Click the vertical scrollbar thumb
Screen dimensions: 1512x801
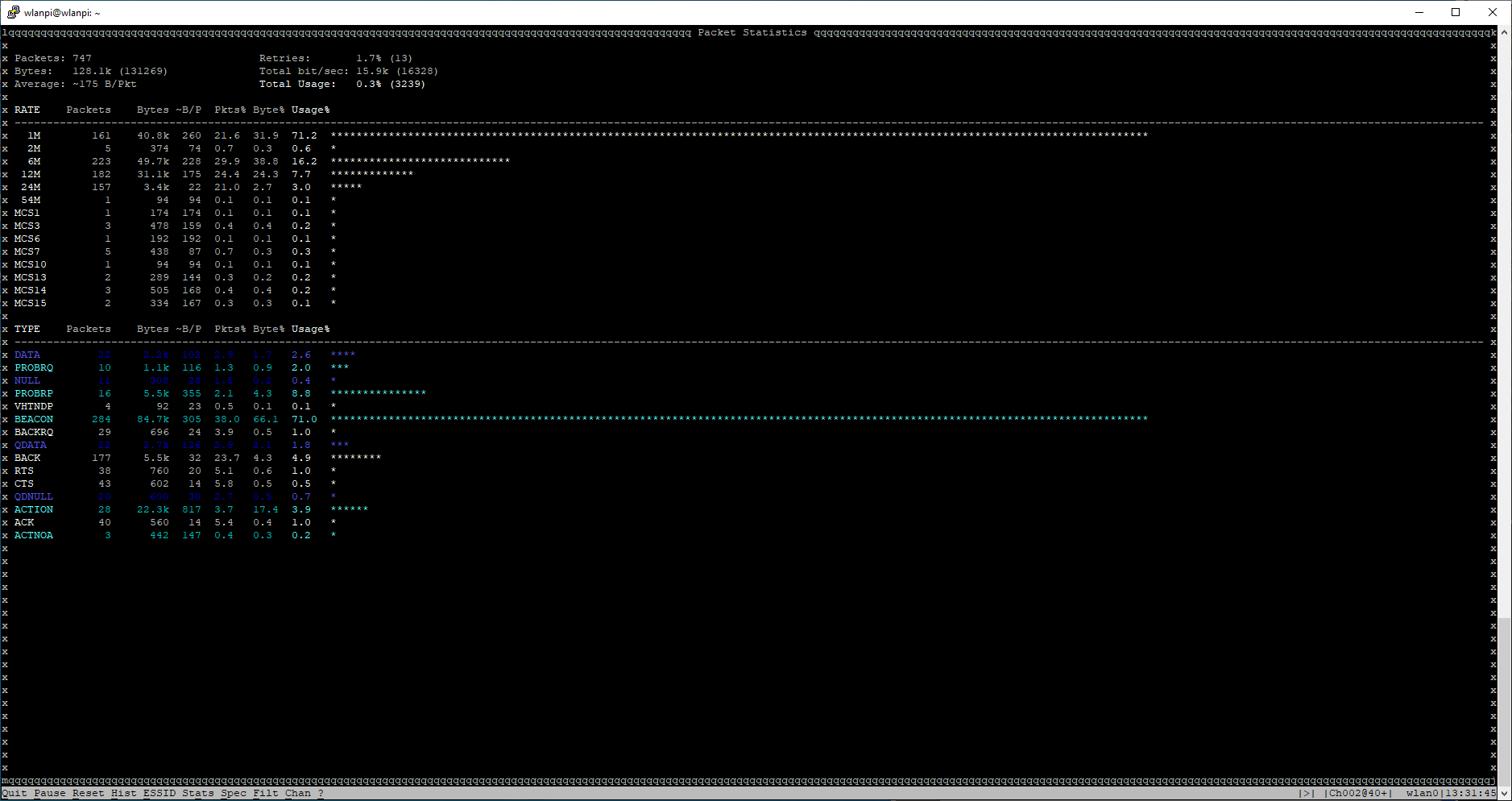[x=1505, y=702]
